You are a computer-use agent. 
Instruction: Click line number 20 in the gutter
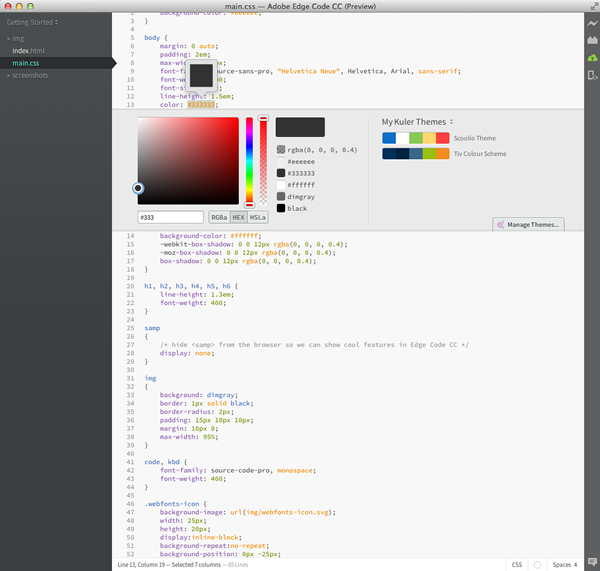130,286
